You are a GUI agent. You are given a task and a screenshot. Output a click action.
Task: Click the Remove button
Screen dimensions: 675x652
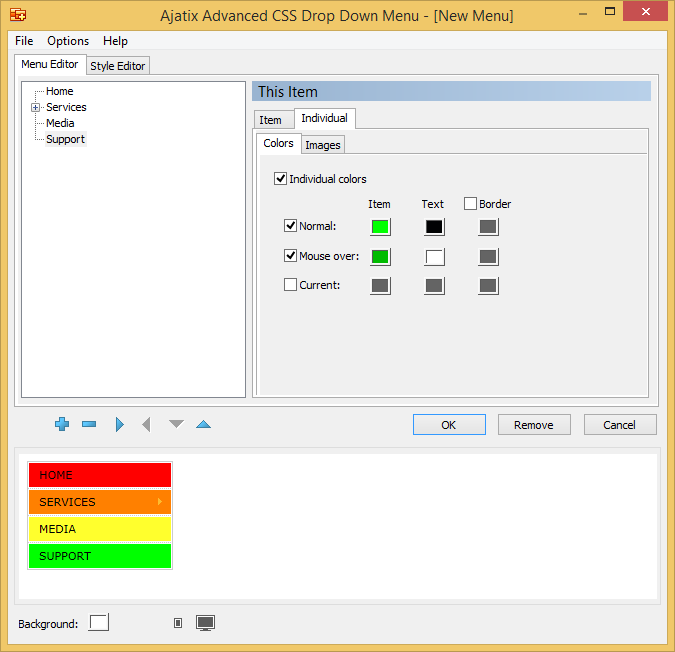pos(534,425)
